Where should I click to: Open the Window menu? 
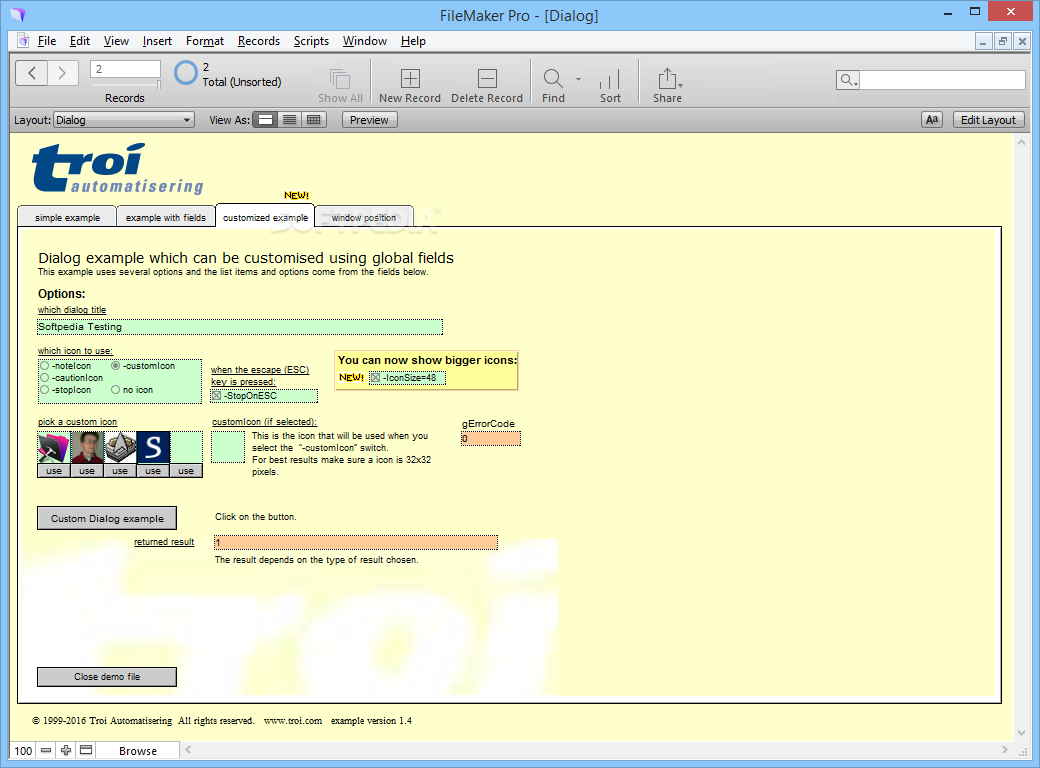tap(365, 41)
